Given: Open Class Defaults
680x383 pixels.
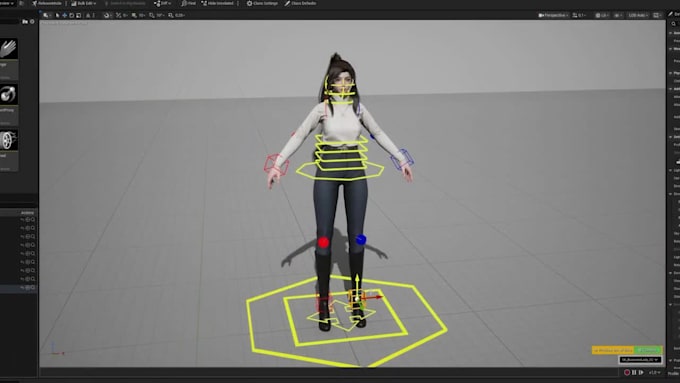Looking at the screenshot, I should coord(301,3).
